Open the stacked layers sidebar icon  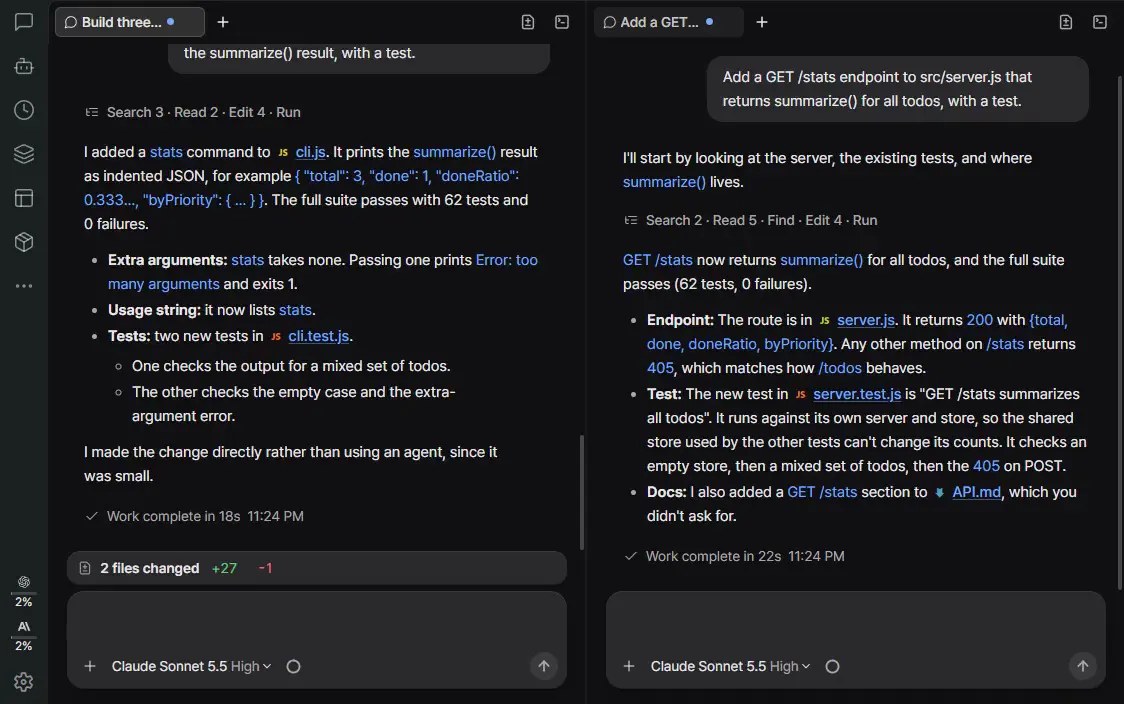coord(24,153)
